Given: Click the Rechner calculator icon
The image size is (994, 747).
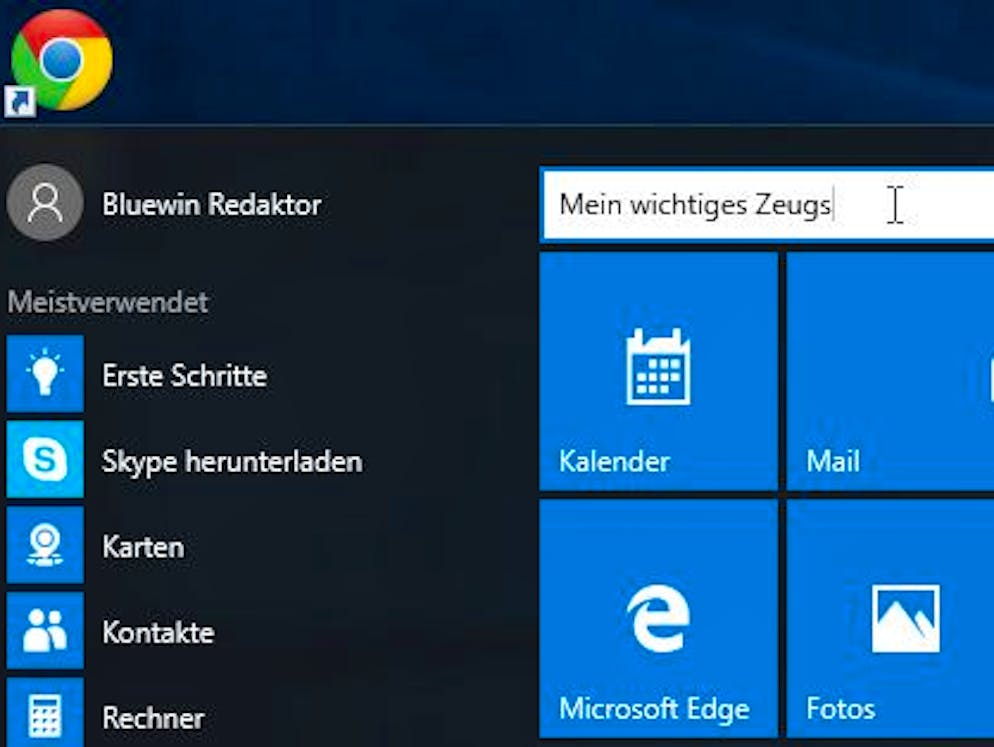Looking at the screenshot, I should pyautogui.click(x=45, y=713).
